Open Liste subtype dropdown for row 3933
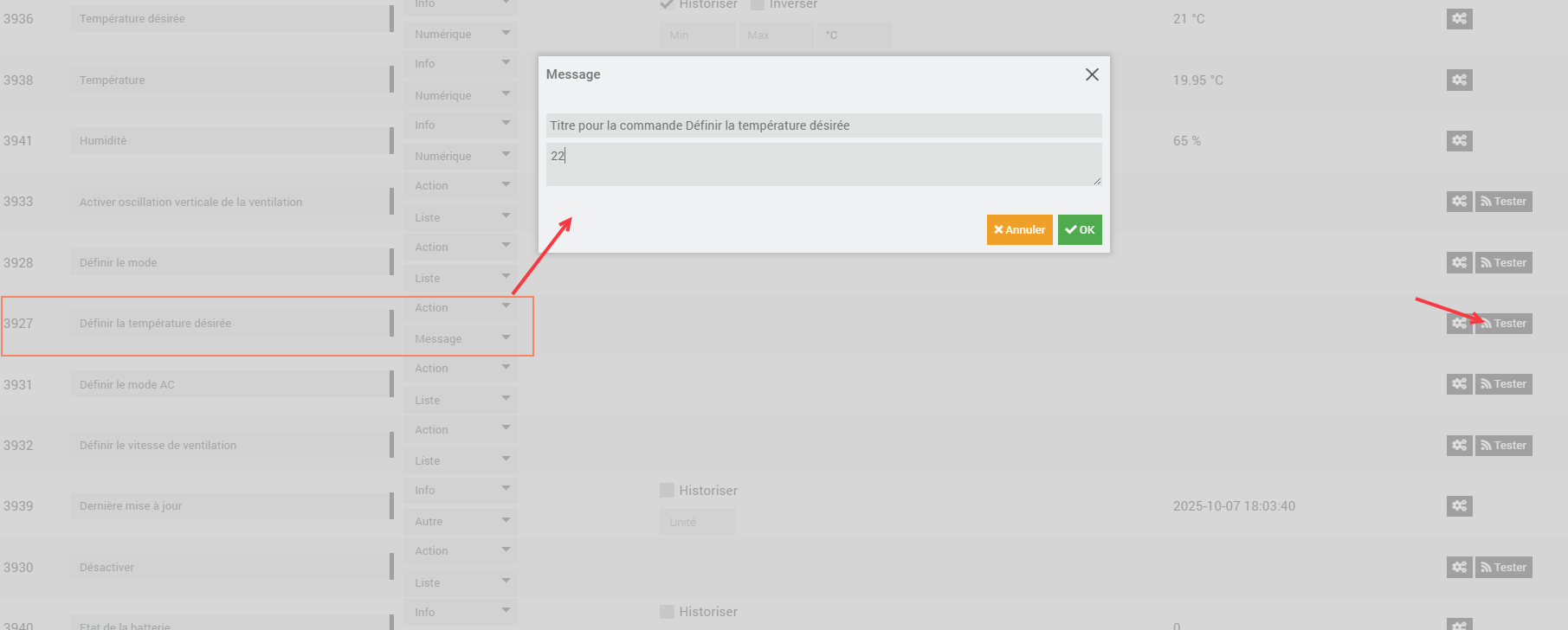Image resolution: width=1568 pixels, height=630 pixels. pyautogui.click(x=461, y=217)
